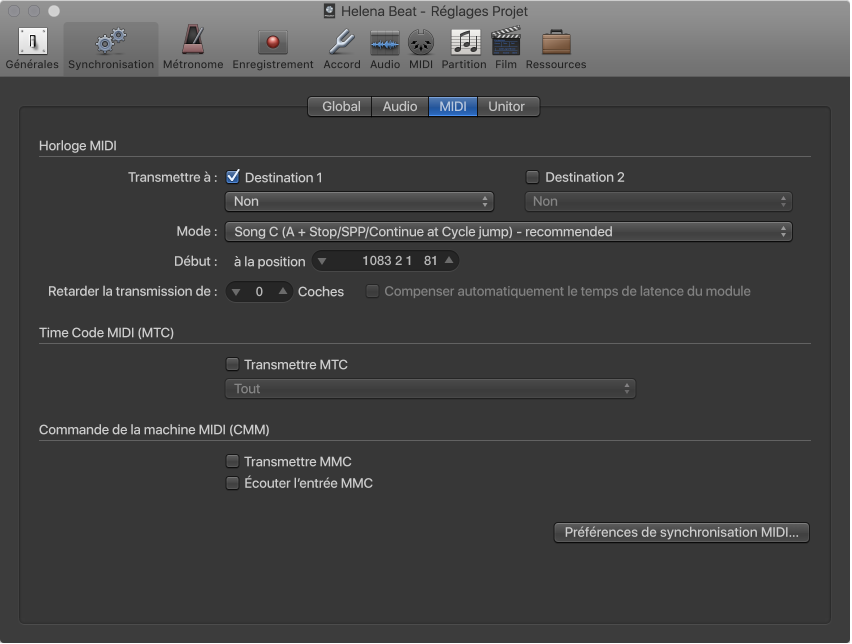The width and height of the screenshot is (852, 644).
Task: Open the Destination 1 port dropdown
Action: pos(360,201)
